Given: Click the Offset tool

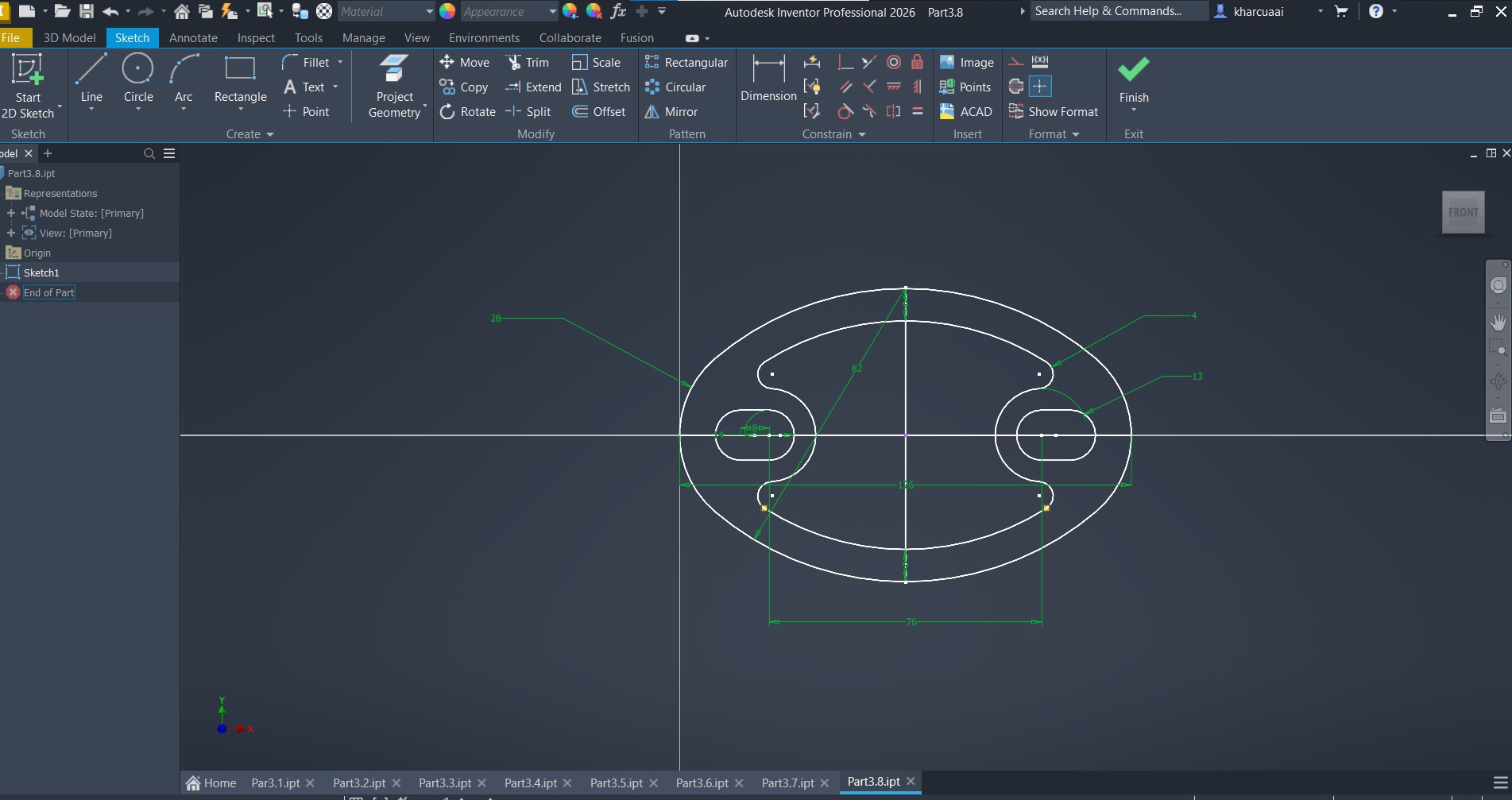Looking at the screenshot, I should click(599, 112).
